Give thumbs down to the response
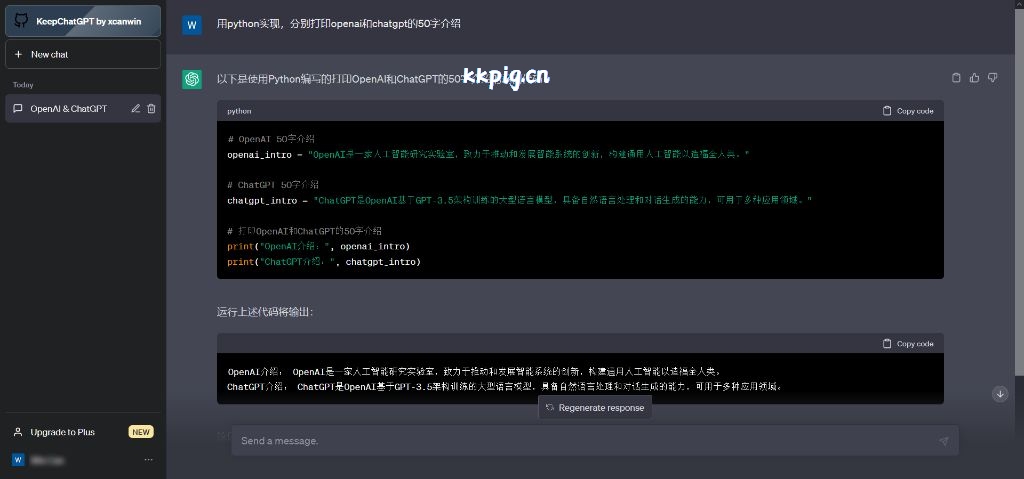 [x=993, y=78]
